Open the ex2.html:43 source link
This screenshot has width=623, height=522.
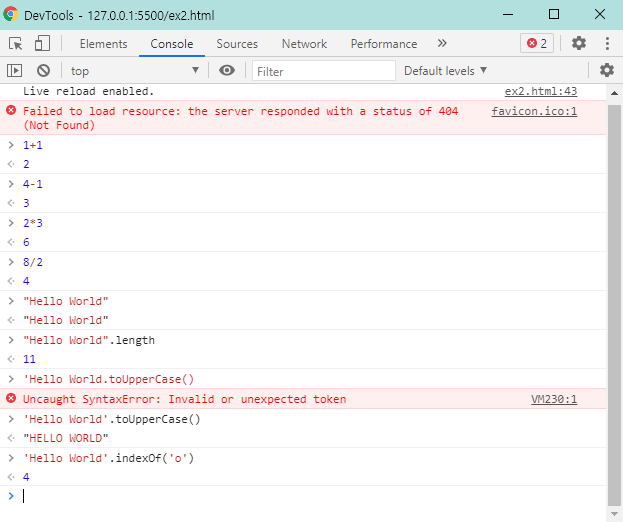pos(541,91)
